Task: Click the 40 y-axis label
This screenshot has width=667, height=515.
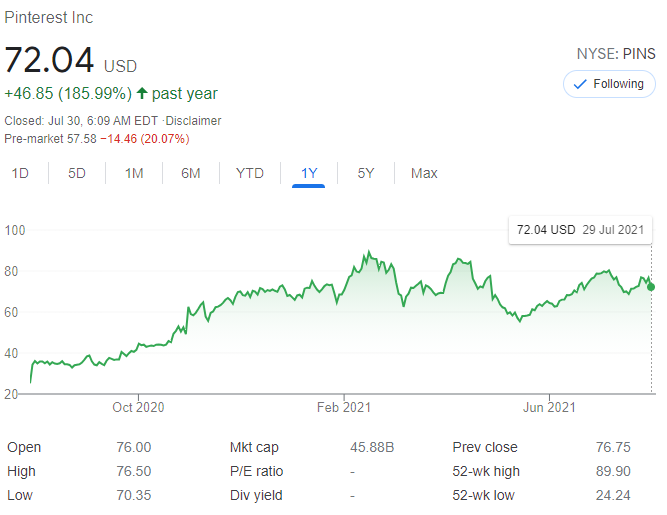Action: tap(11, 353)
